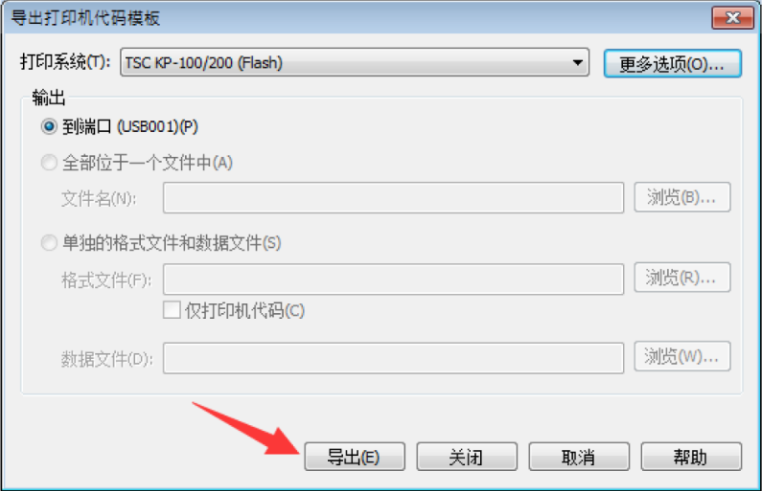Click the 取消 cancel button
Image resolution: width=763 pixels, height=491 pixels.
579,456
